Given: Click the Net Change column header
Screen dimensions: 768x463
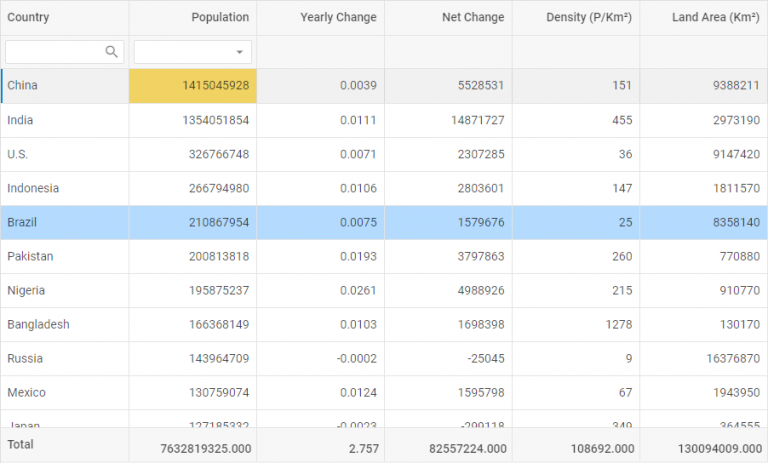Looking at the screenshot, I should tap(473, 18).
